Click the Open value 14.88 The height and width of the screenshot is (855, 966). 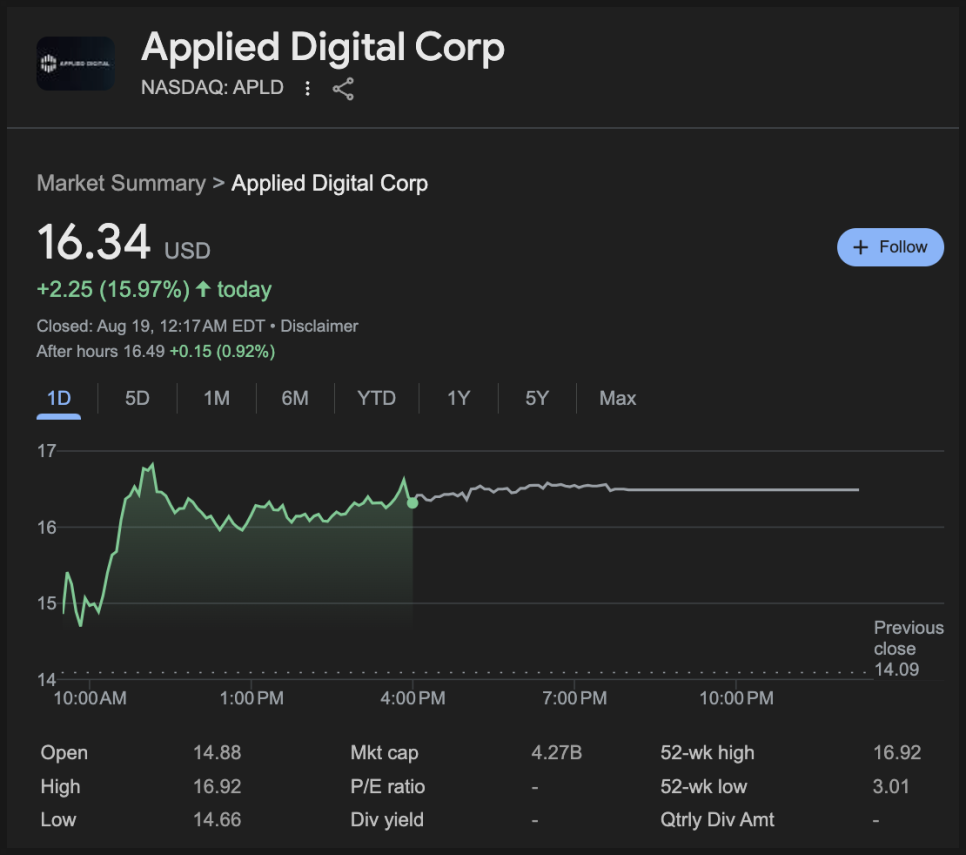[217, 753]
